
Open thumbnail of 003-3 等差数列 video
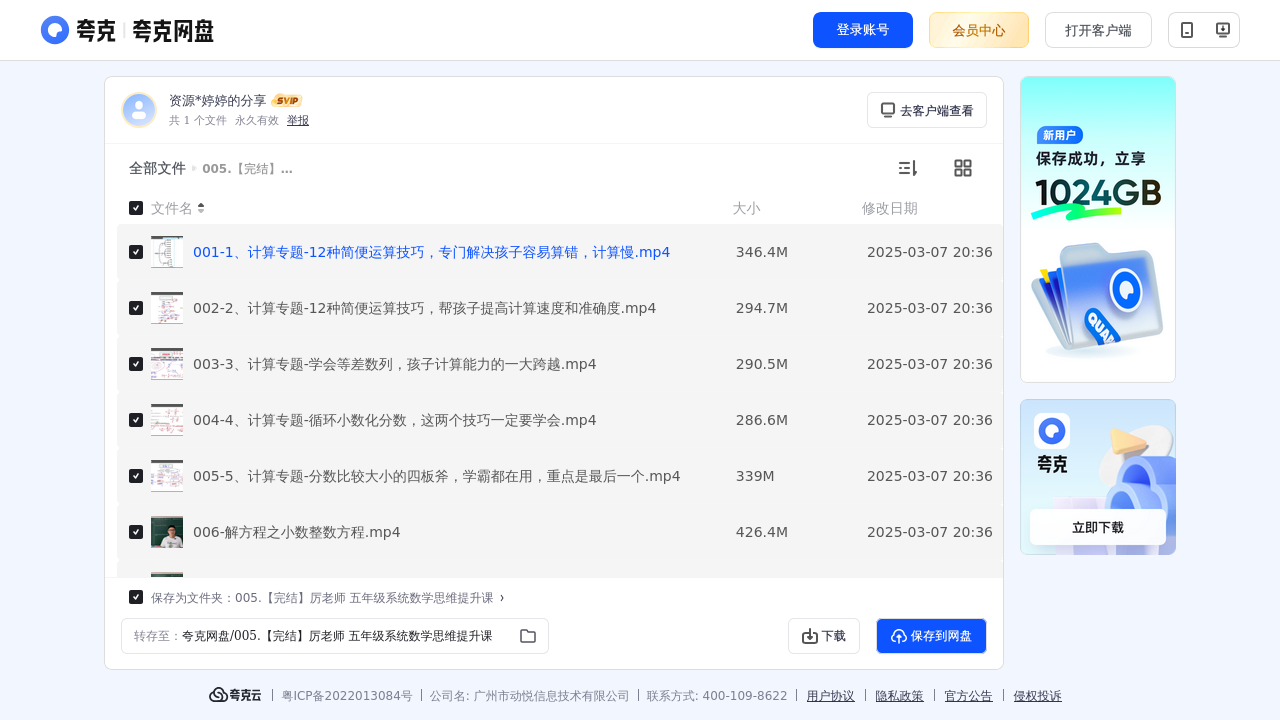coord(167,364)
